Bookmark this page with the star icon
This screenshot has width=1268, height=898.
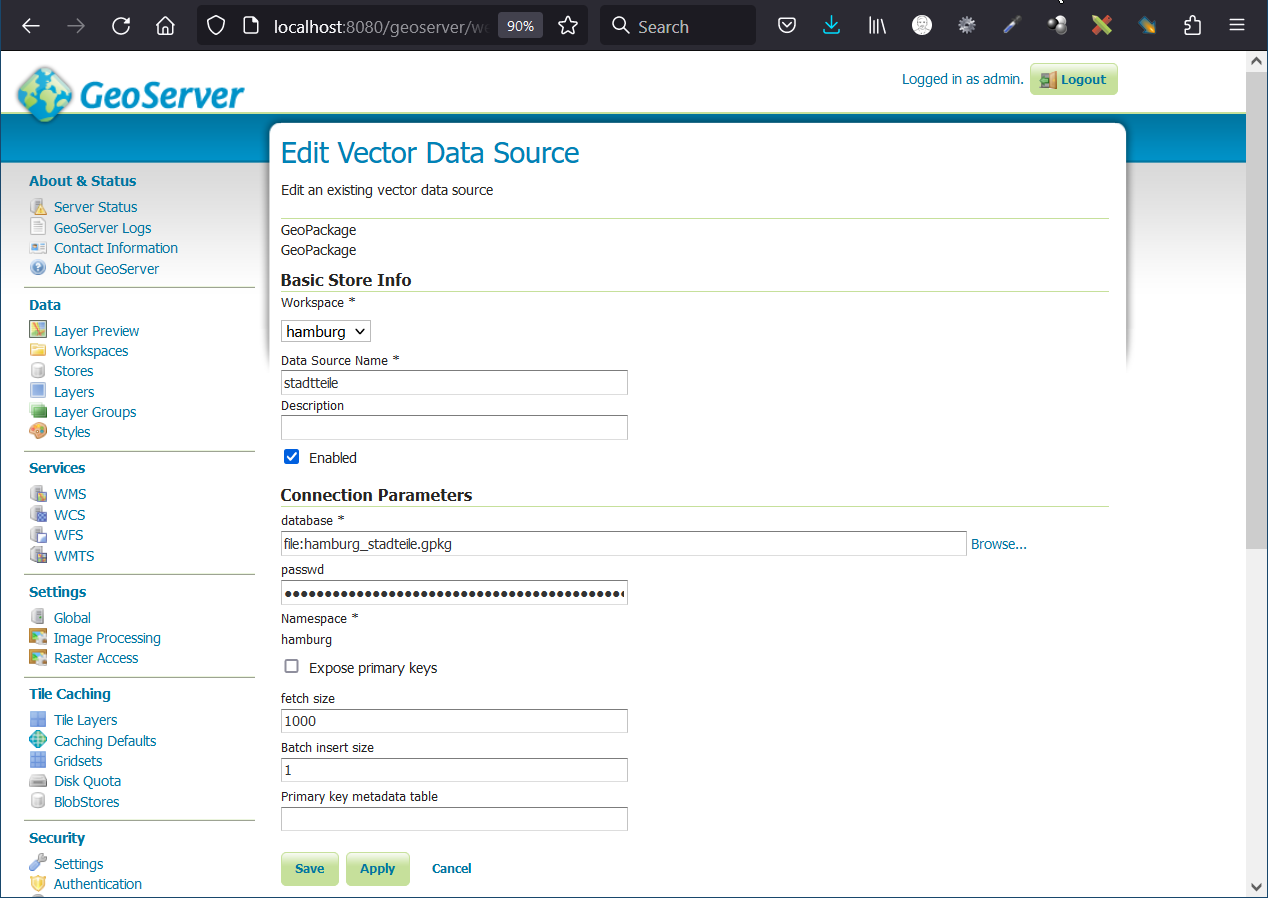pos(568,26)
